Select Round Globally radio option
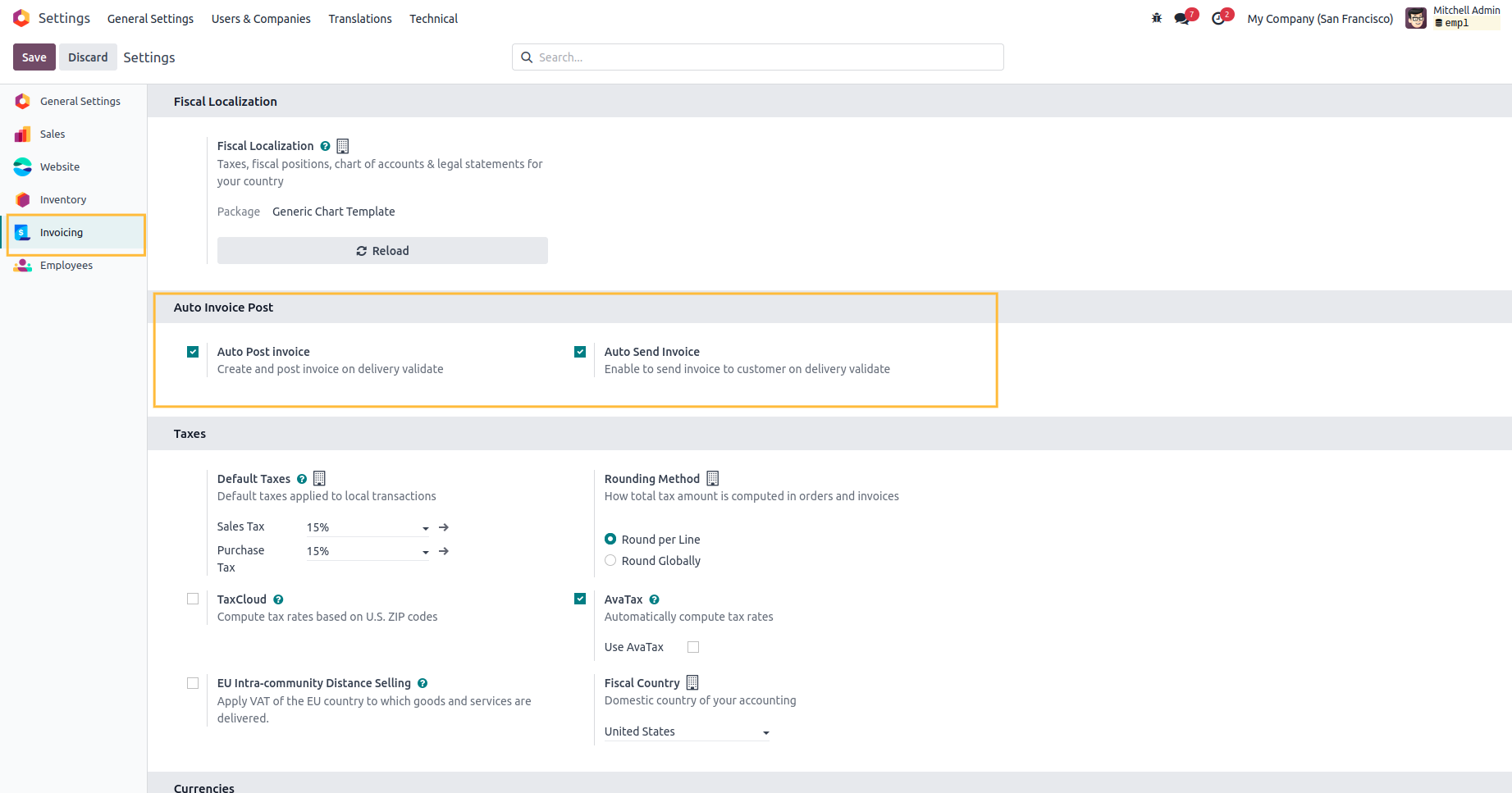 point(610,561)
